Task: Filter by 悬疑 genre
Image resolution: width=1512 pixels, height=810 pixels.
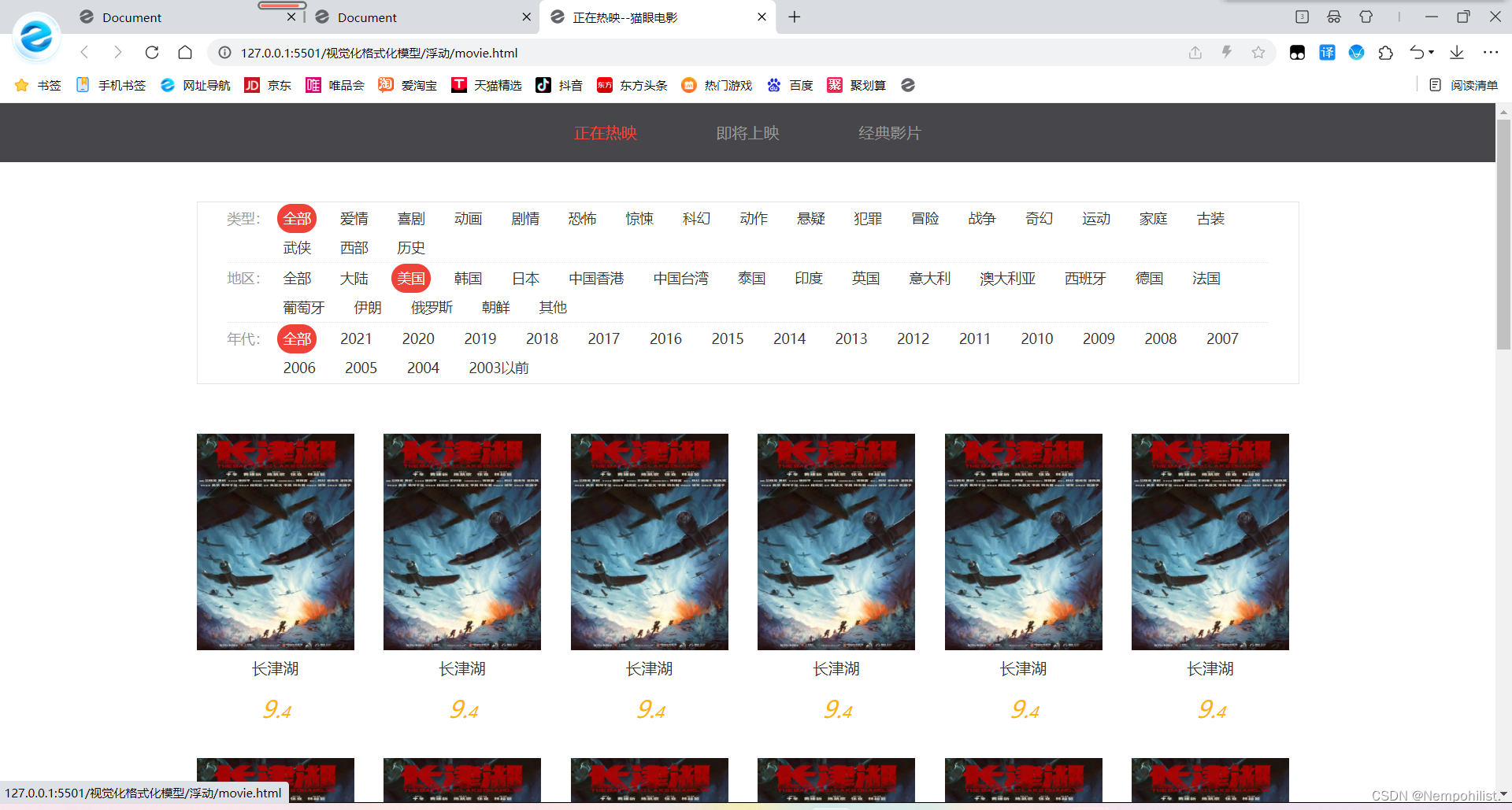Action: tap(810, 219)
